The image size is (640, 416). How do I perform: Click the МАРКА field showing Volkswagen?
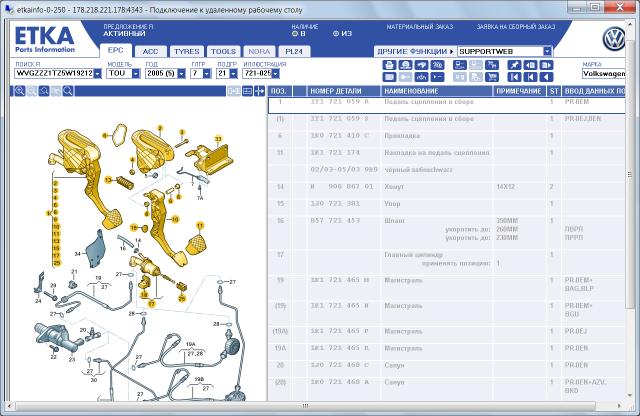pos(603,73)
